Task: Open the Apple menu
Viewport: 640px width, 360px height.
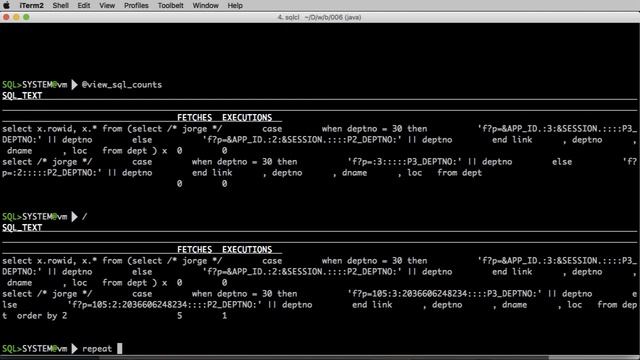Action: click(x=7, y=5)
